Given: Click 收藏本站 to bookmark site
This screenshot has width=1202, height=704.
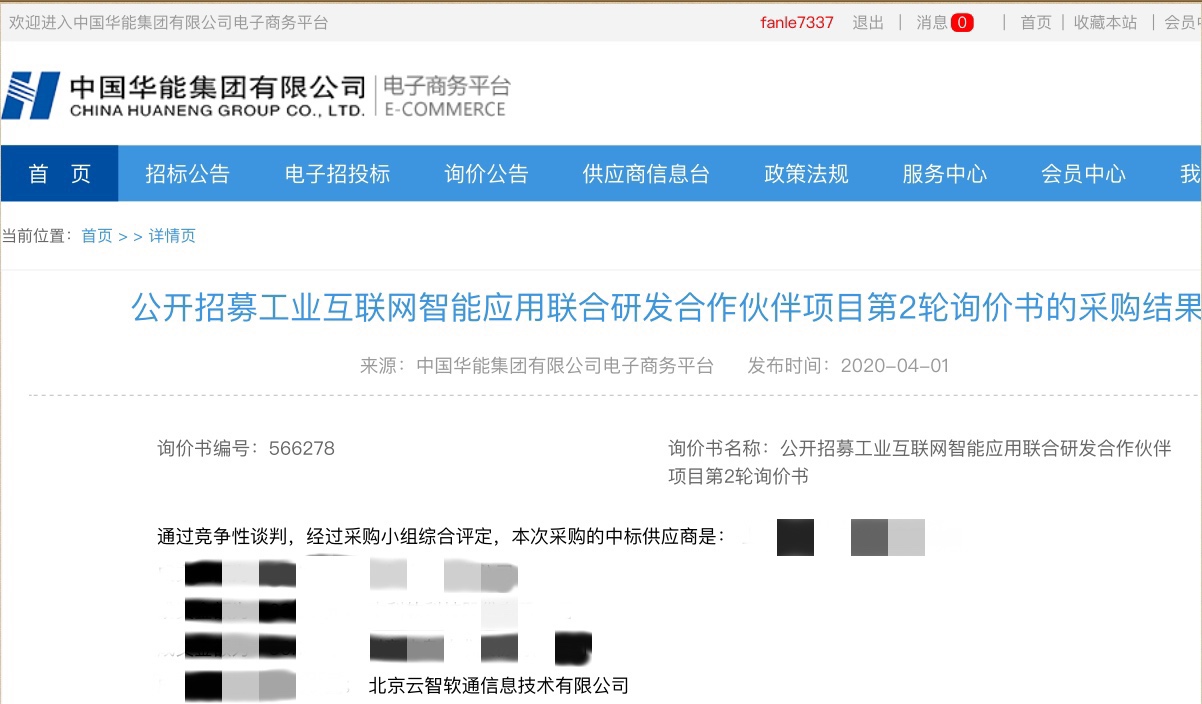Looking at the screenshot, I should point(1105,22).
